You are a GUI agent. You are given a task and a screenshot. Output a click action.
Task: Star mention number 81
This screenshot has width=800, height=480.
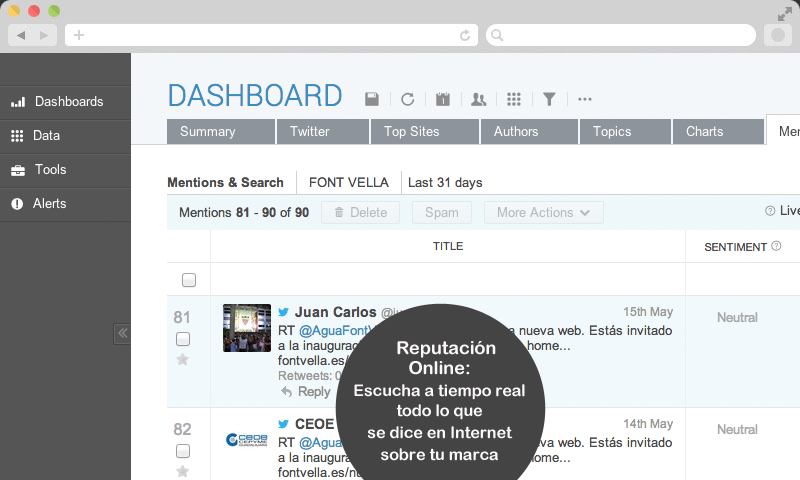click(182, 360)
